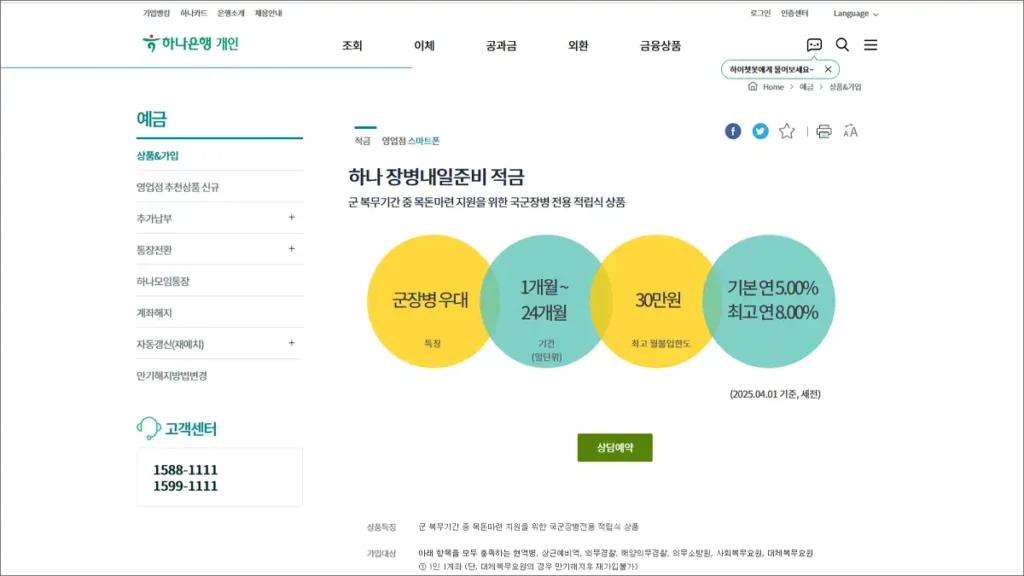
Task: Click the Home breadcrumb icon
Action: 752,86
